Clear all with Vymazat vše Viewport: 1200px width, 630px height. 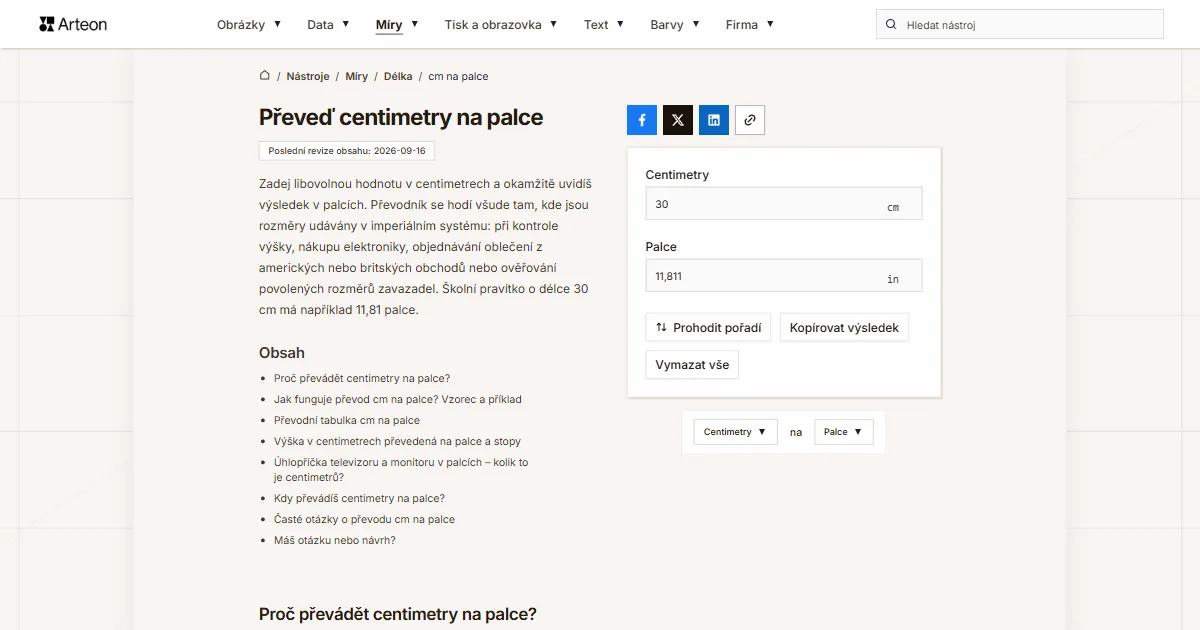[x=692, y=364]
